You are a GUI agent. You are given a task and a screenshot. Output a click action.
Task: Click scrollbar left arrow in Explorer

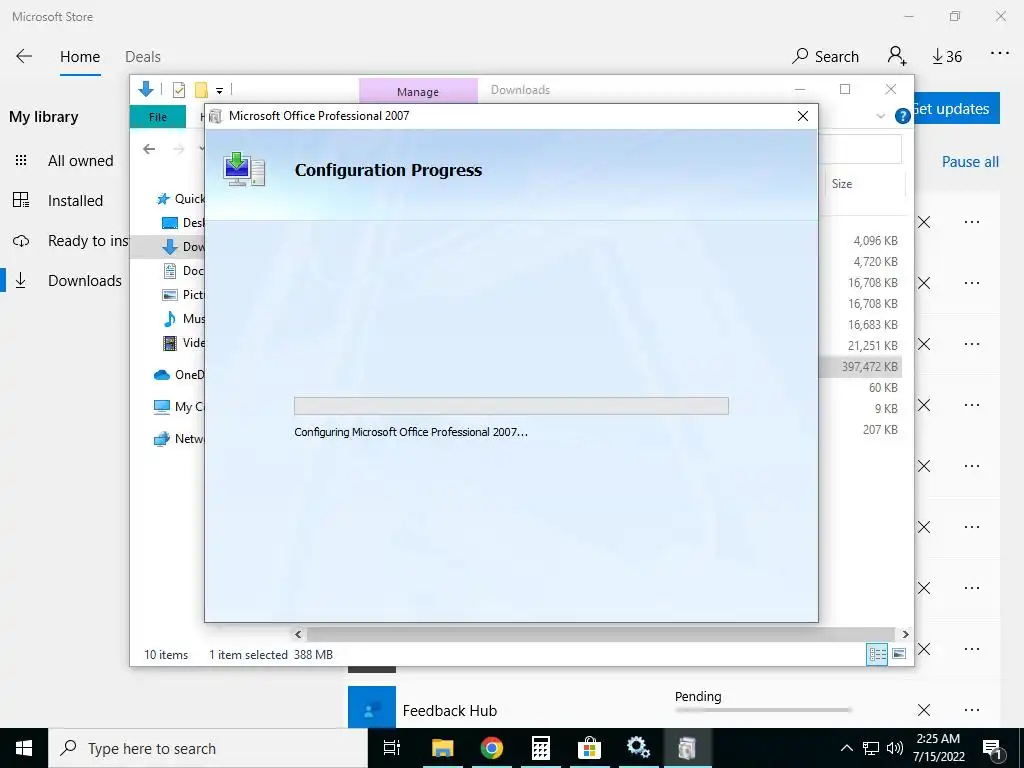tap(298, 634)
